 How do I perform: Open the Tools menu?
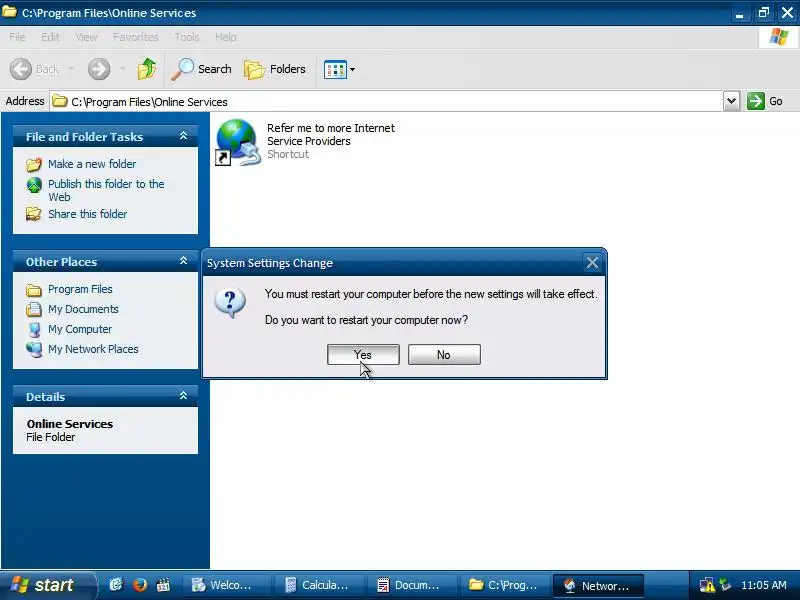(x=187, y=37)
